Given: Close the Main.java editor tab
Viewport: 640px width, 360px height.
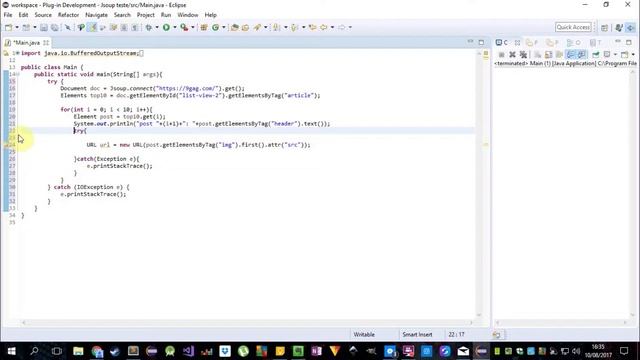Looking at the screenshot, I should (x=46, y=42).
